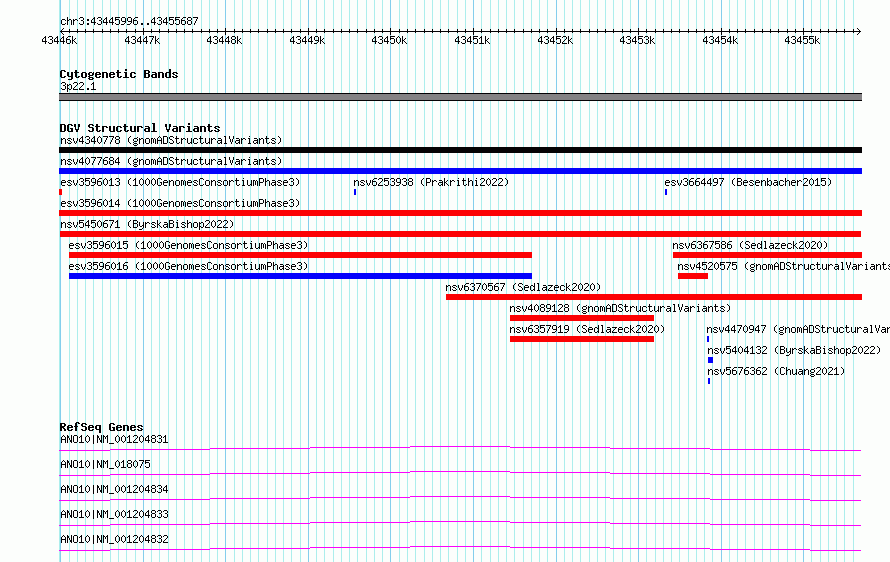Click the 43453k ruler label
The width and height of the screenshot is (890, 562).
[x=637, y=40]
